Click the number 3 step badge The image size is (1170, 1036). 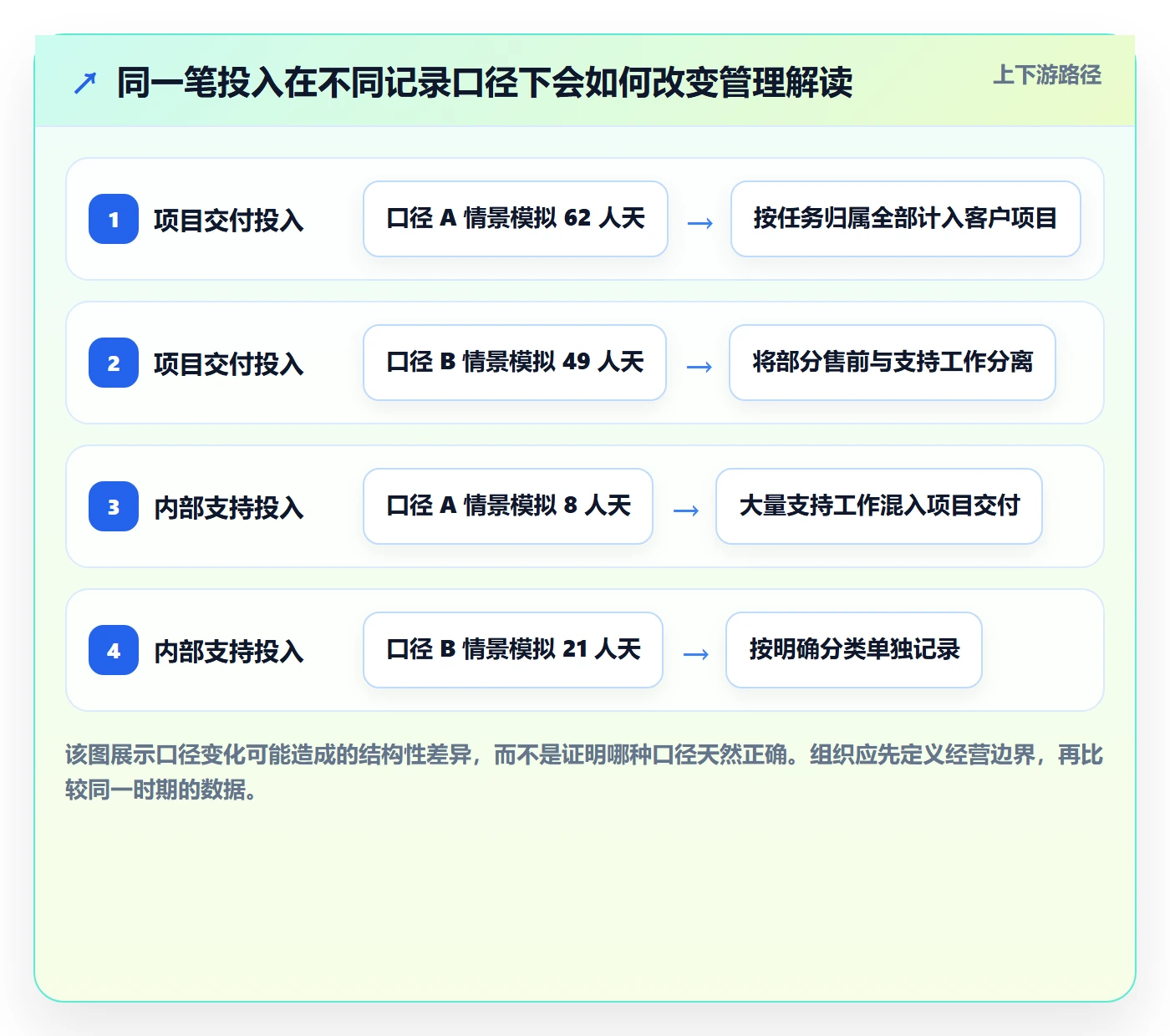114,506
